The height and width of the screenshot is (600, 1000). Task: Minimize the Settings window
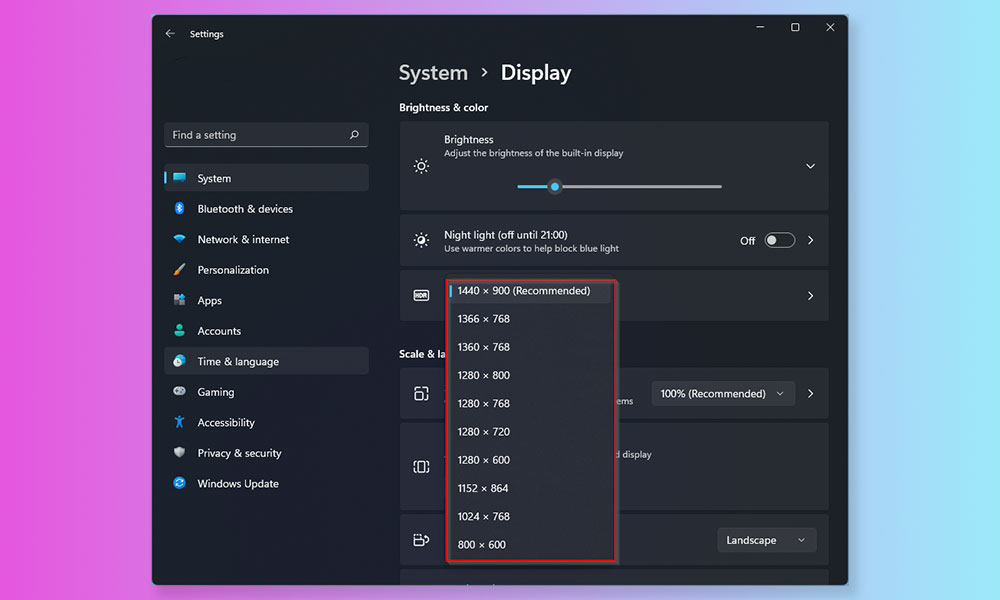pos(760,27)
